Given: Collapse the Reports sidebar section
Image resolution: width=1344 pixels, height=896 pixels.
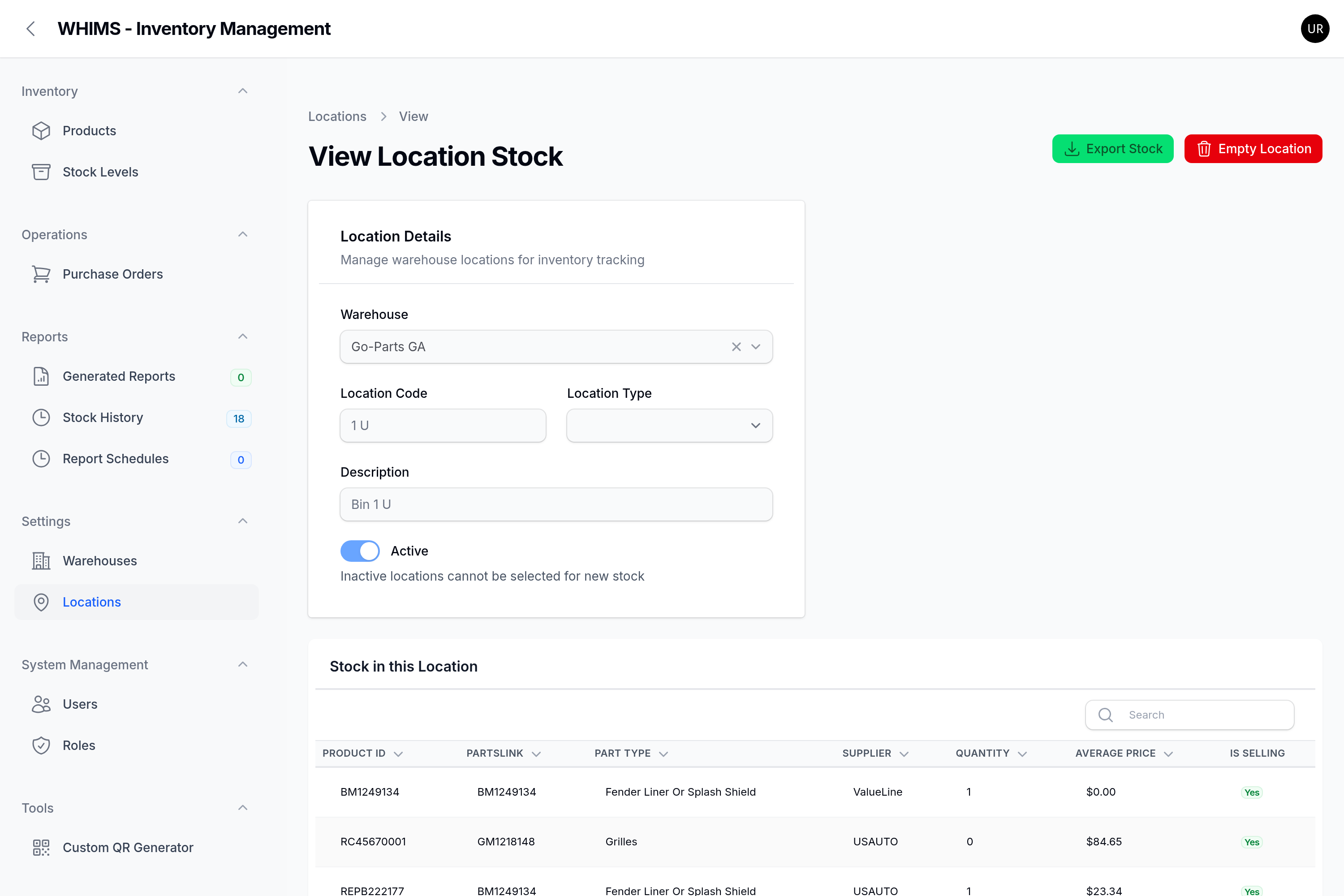Looking at the screenshot, I should point(243,337).
